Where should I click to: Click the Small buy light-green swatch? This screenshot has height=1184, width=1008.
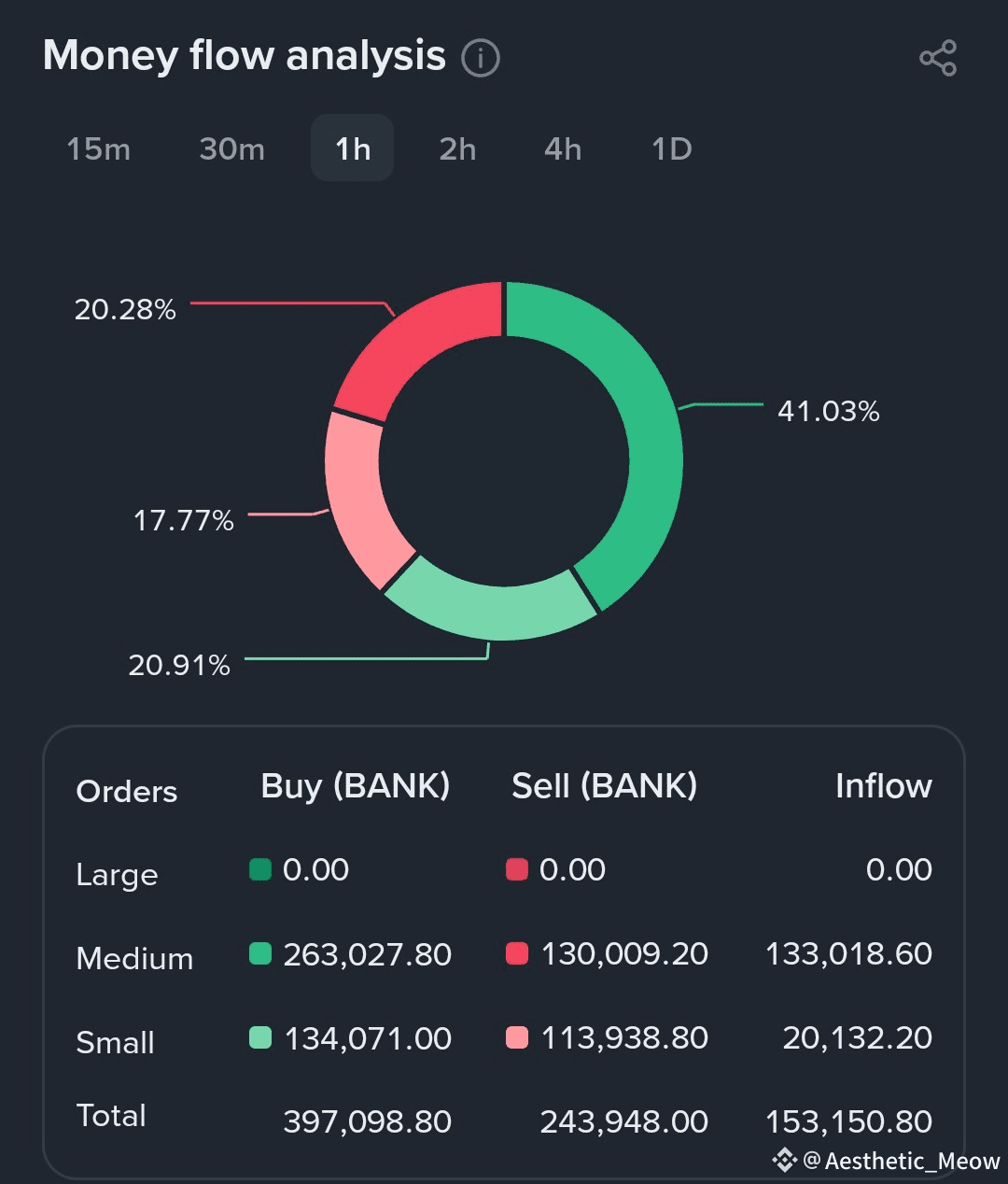(260, 1037)
